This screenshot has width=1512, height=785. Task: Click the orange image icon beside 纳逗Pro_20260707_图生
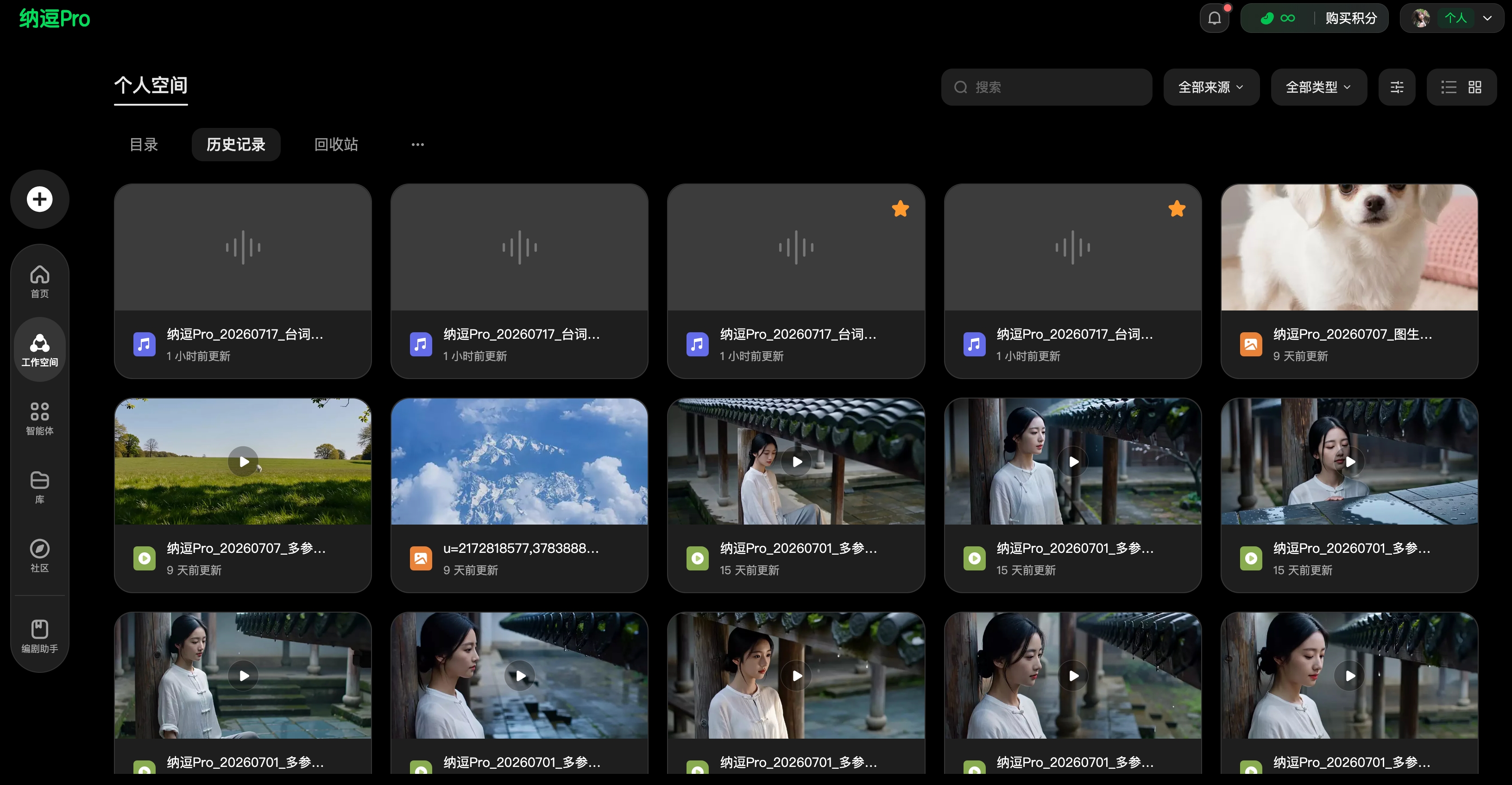[1251, 344]
